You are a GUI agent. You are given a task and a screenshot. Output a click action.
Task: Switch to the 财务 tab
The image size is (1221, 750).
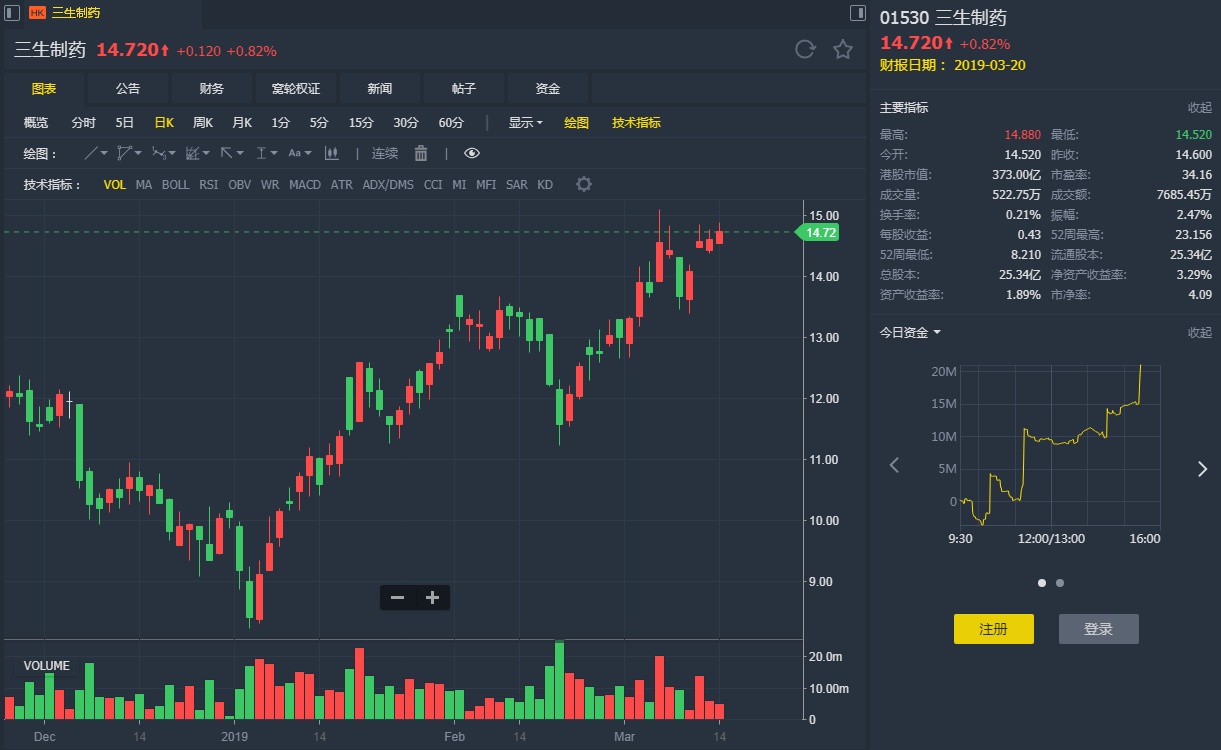pyautogui.click(x=212, y=89)
